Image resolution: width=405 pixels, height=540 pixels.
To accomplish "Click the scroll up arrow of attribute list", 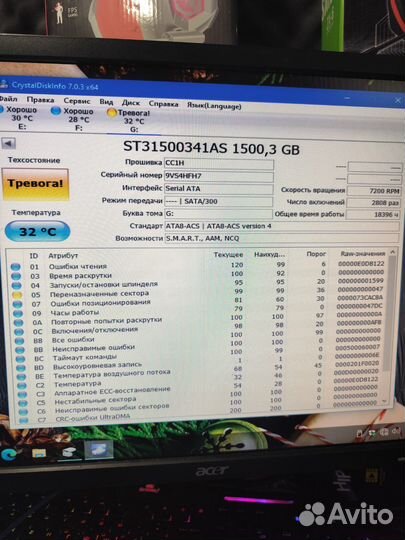I will point(392,252).
